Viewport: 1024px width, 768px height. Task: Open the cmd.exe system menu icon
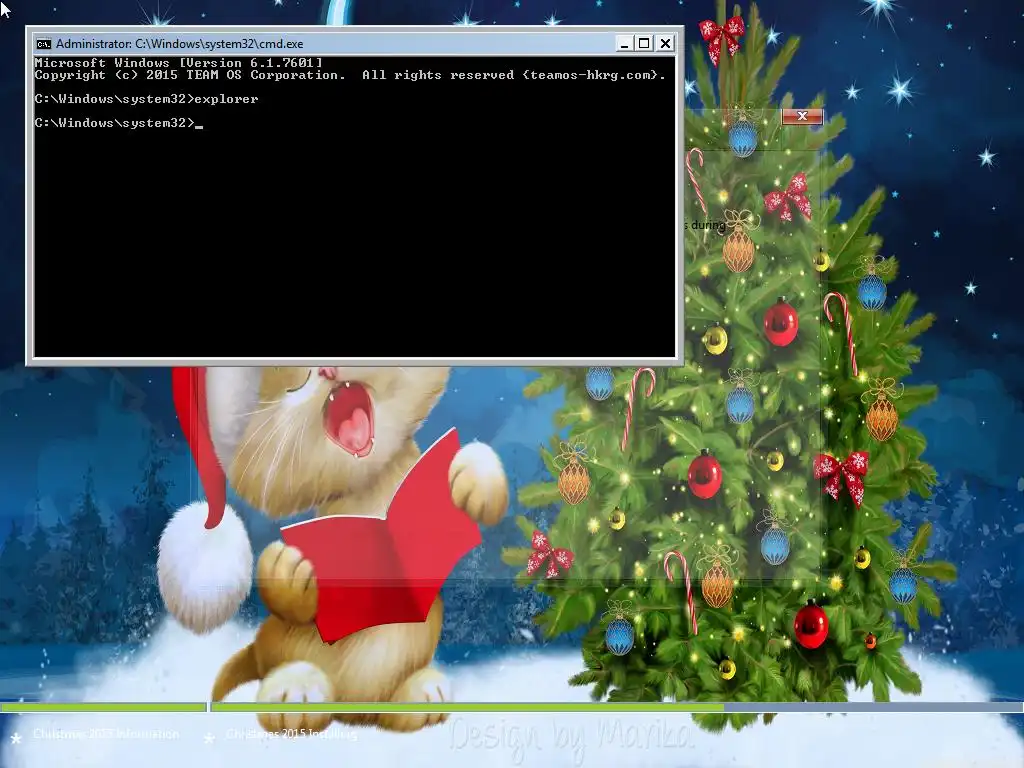pos(44,44)
